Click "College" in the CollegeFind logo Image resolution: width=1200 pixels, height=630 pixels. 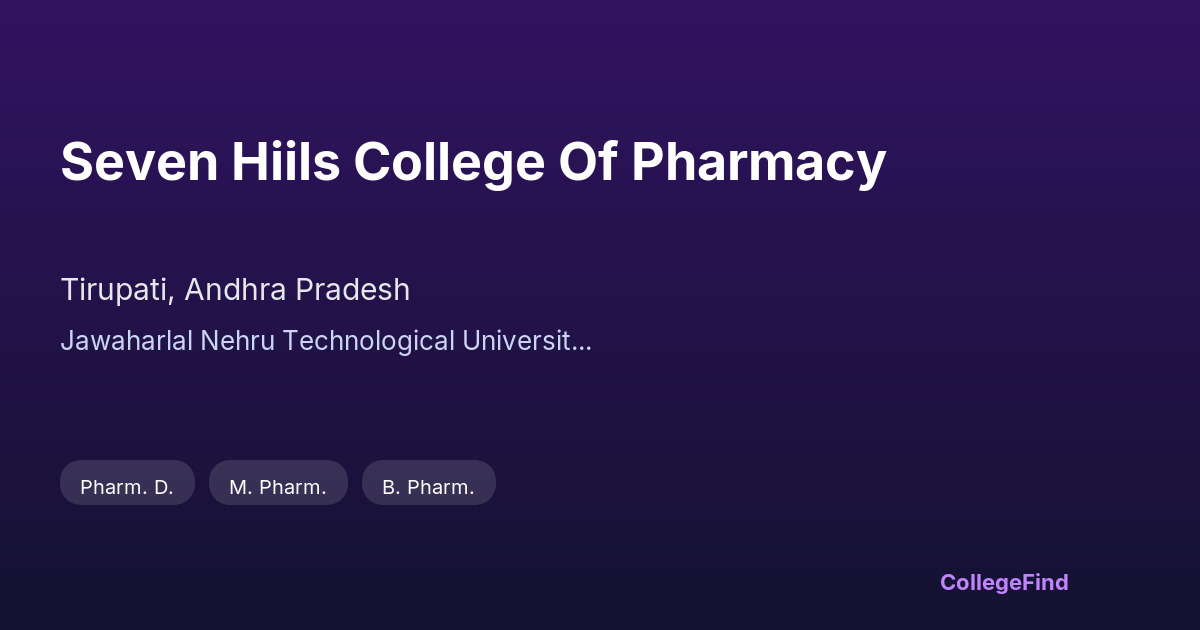[x=979, y=582]
